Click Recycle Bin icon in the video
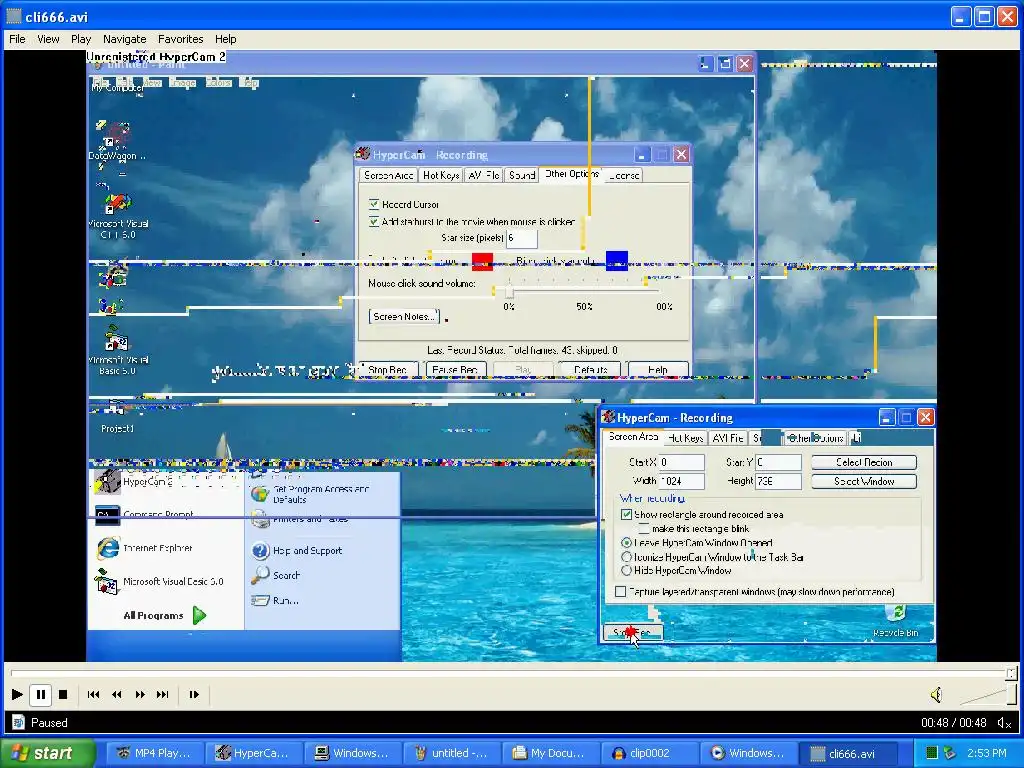The height and width of the screenshot is (768, 1024). point(897,614)
